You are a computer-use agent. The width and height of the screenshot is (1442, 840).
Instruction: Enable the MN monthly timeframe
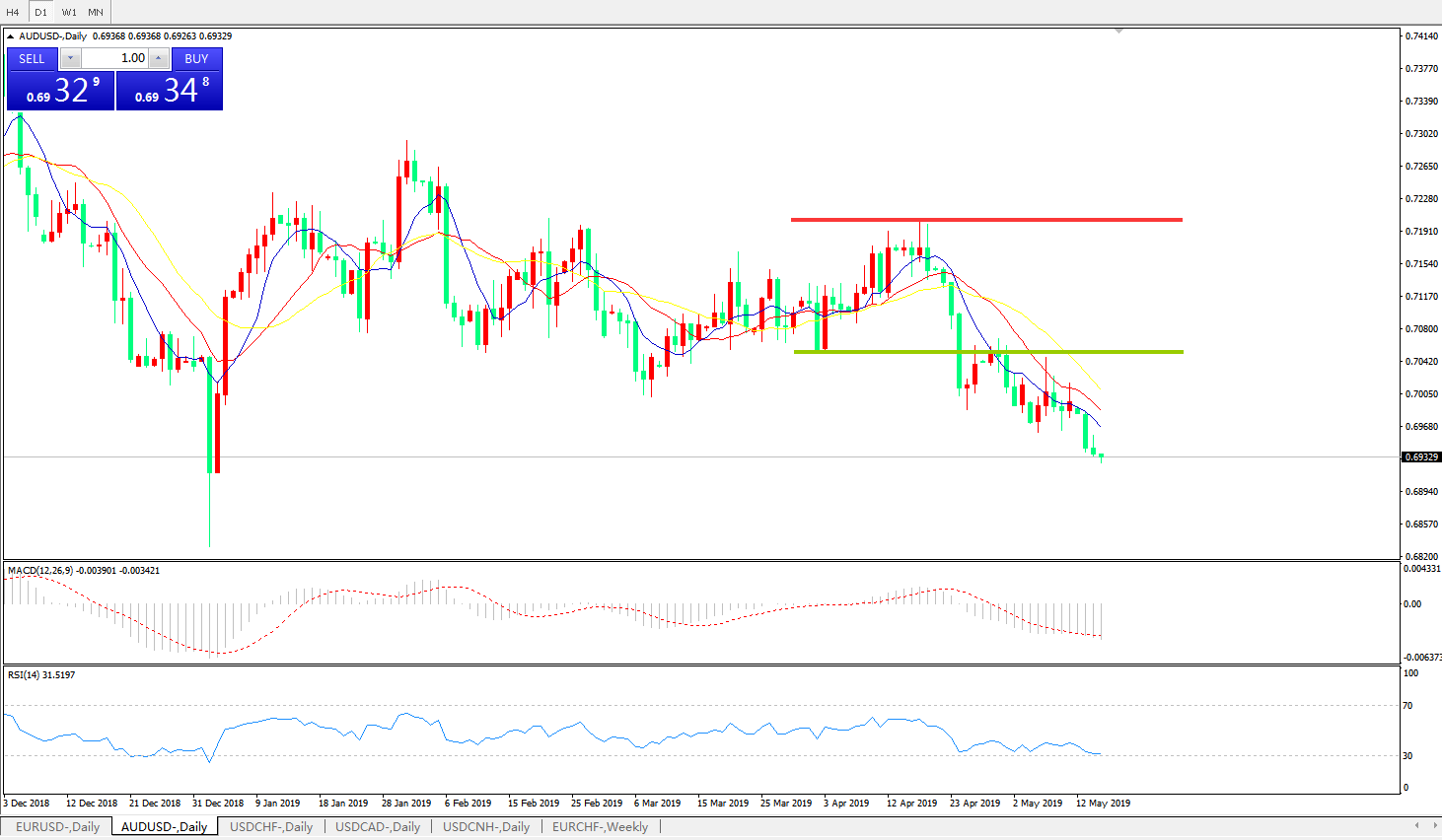[x=96, y=12]
